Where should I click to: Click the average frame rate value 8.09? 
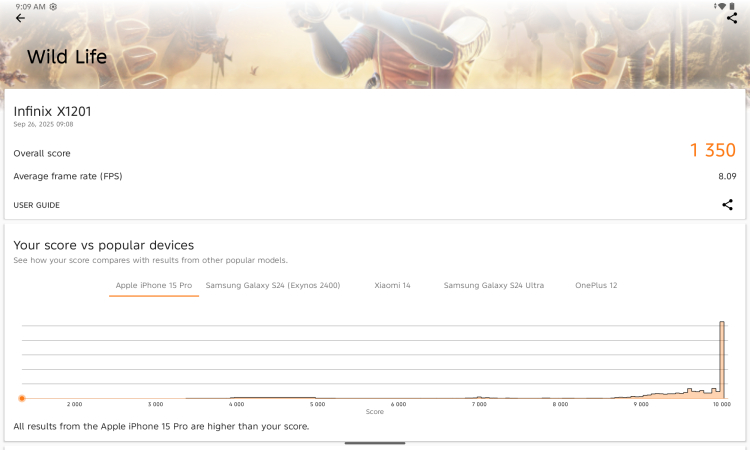pos(727,176)
